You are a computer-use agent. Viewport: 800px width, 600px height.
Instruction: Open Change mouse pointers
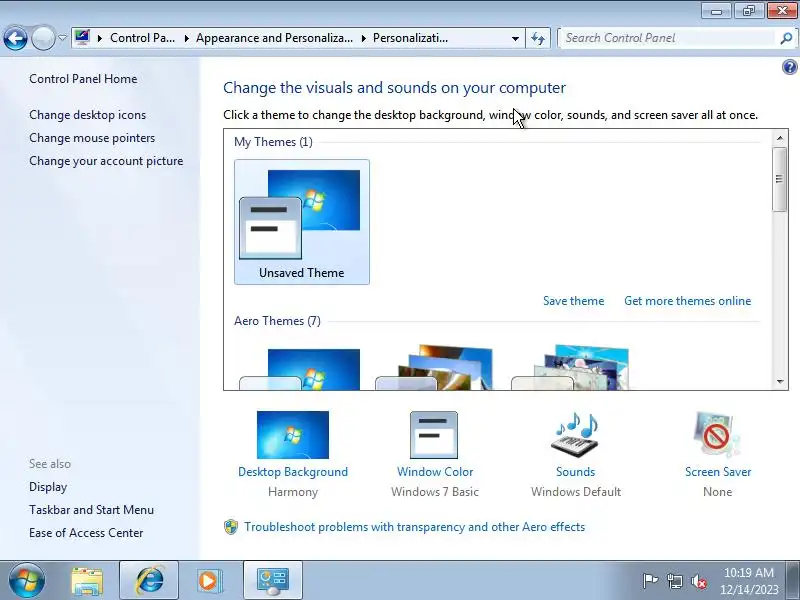click(92, 138)
